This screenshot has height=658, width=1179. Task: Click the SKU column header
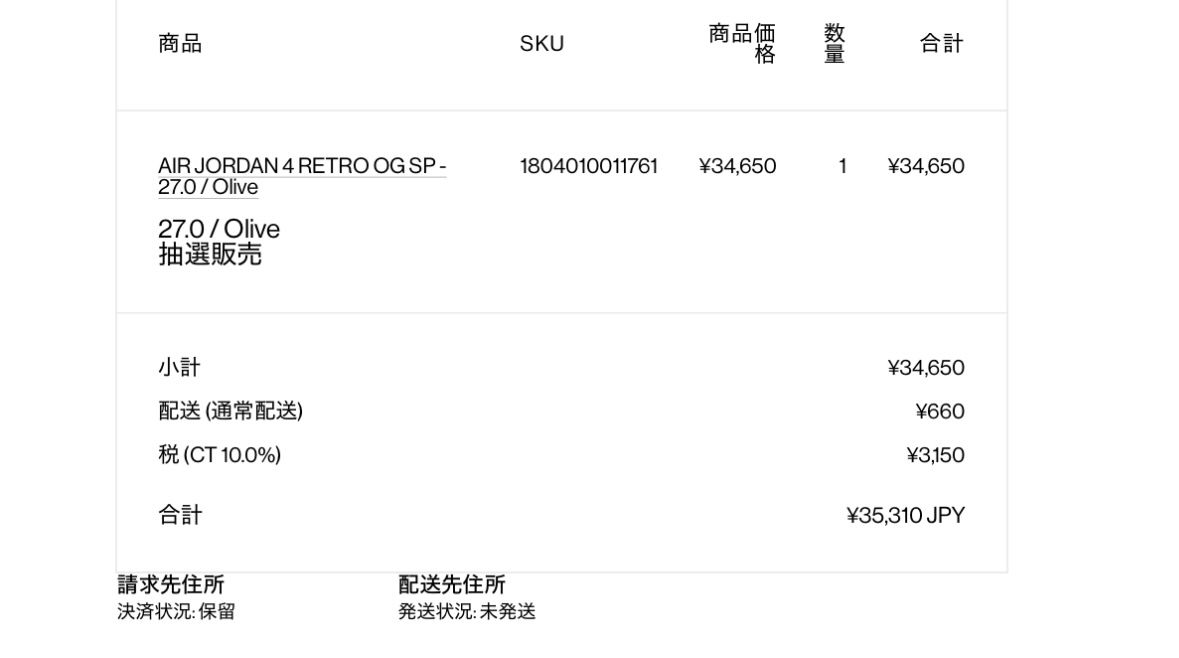(541, 44)
